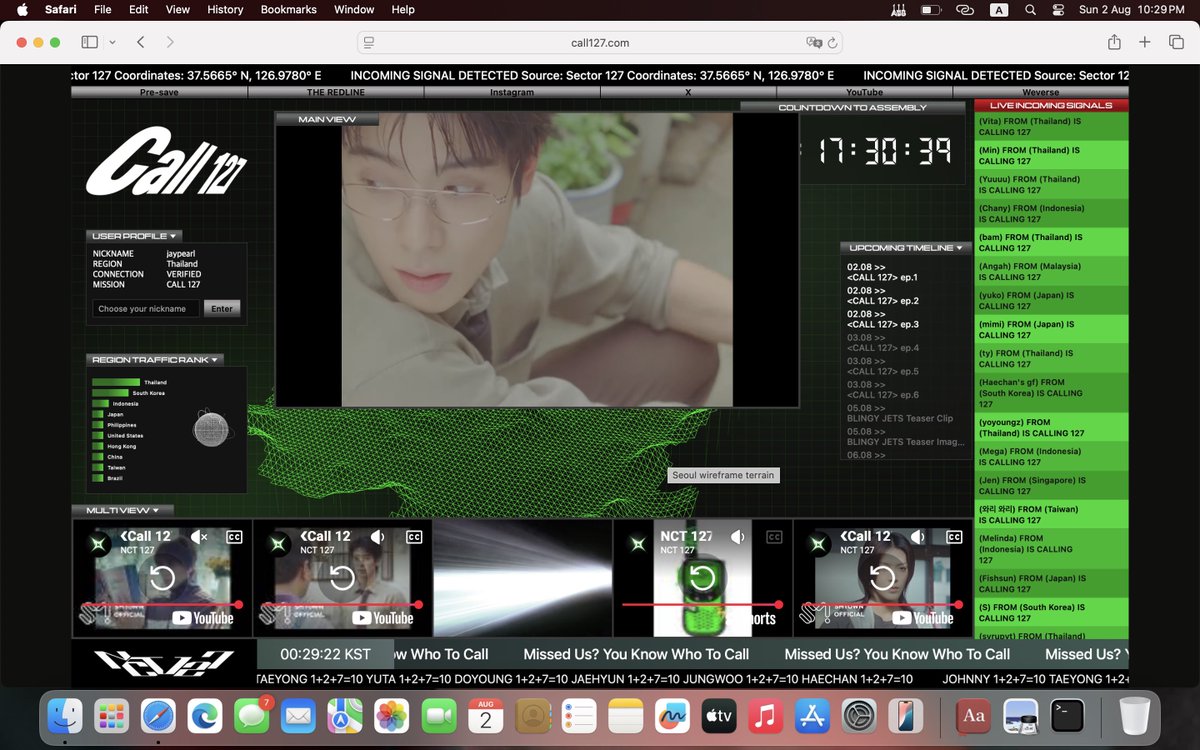1200x750 pixels.
Task: Open YouTube logo on fifth multi-view video
Action: [923, 618]
